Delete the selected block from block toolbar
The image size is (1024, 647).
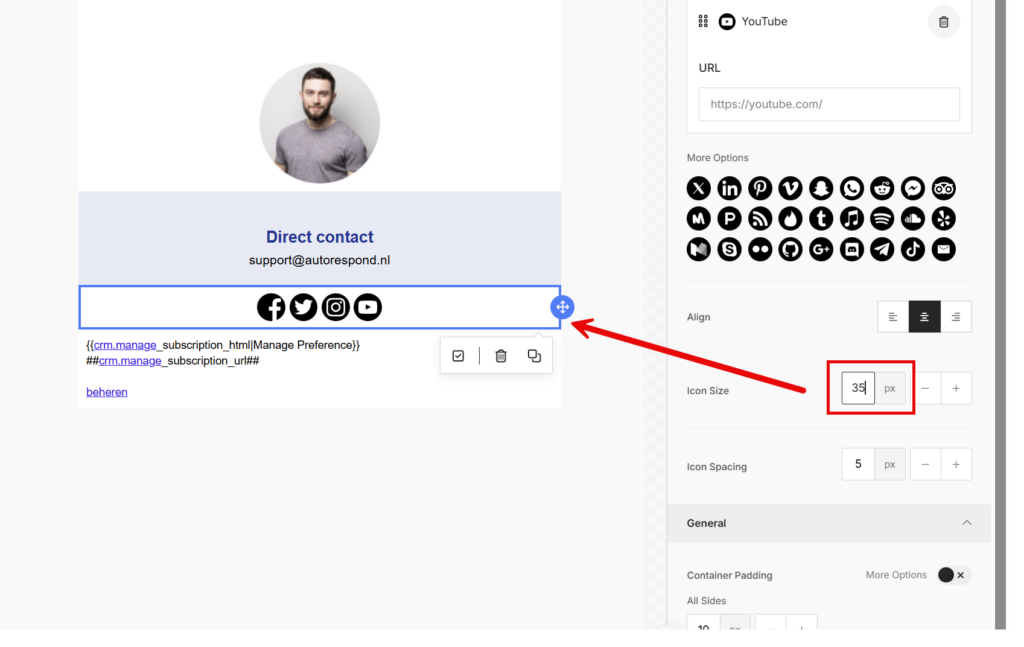click(x=501, y=356)
